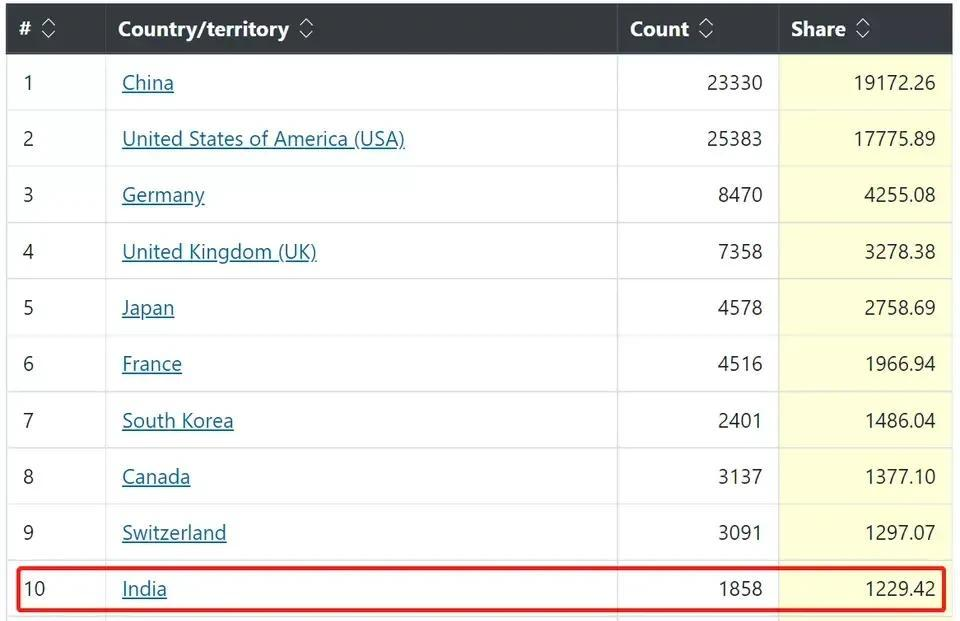Go to the France link
The image size is (960, 621).
[152, 364]
